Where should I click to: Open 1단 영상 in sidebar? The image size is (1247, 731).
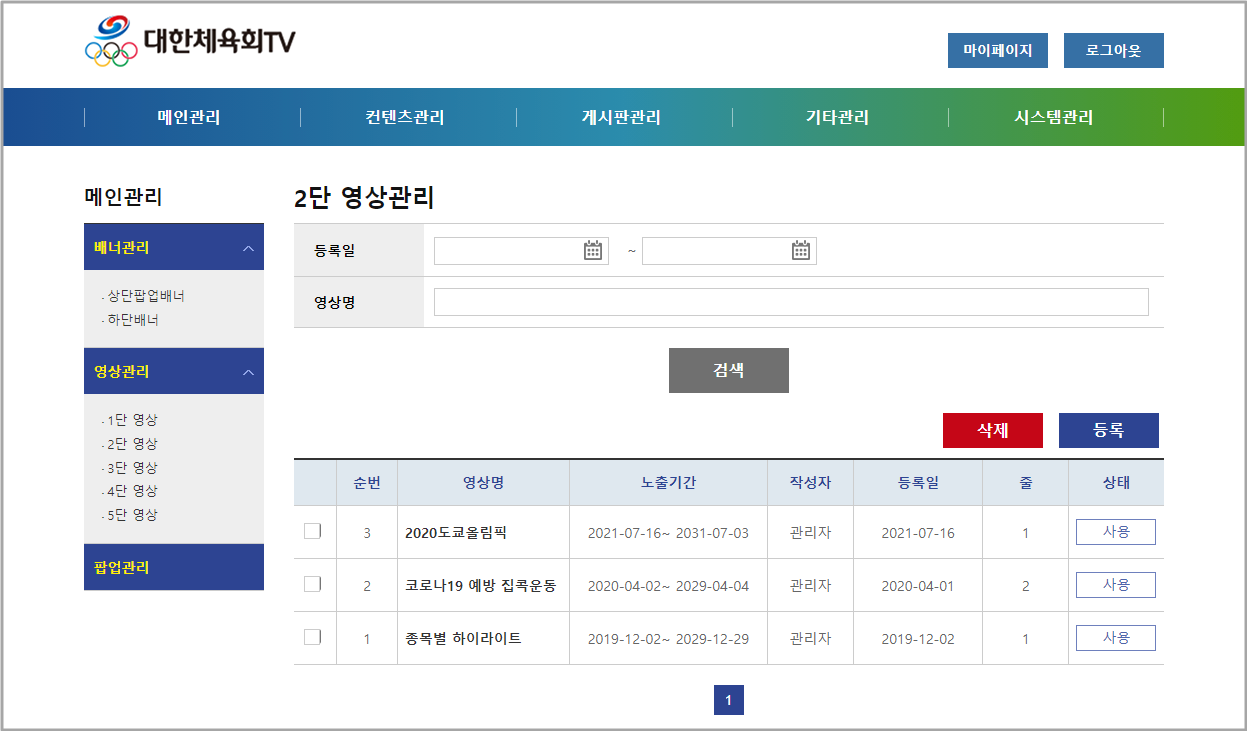click(x=131, y=420)
